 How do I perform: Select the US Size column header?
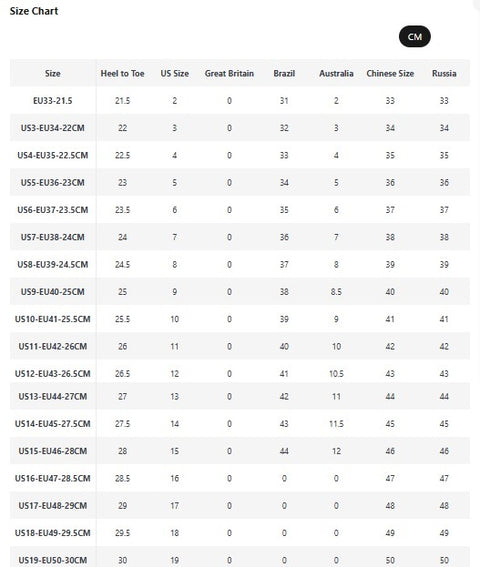click(x=174, y=73)
